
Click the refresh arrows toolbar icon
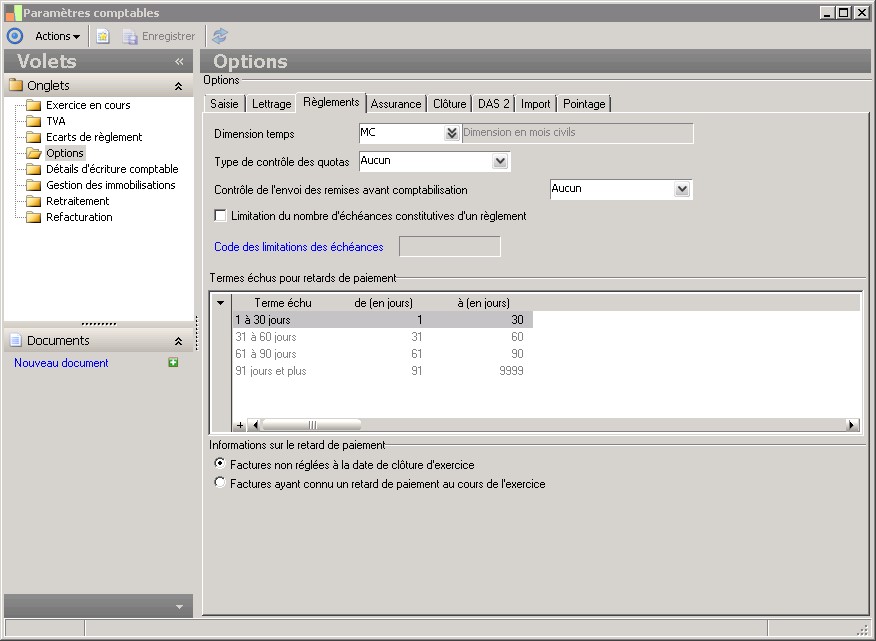point(220,36)
